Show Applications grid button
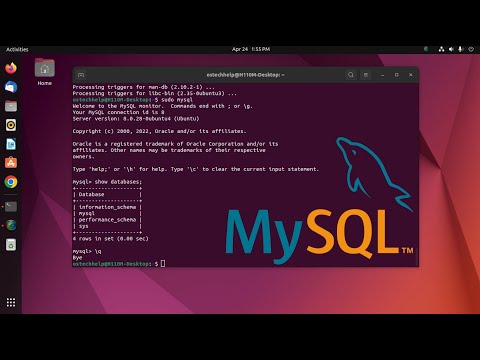This screenshot has width=480, height=360. (x=11, y=302)
